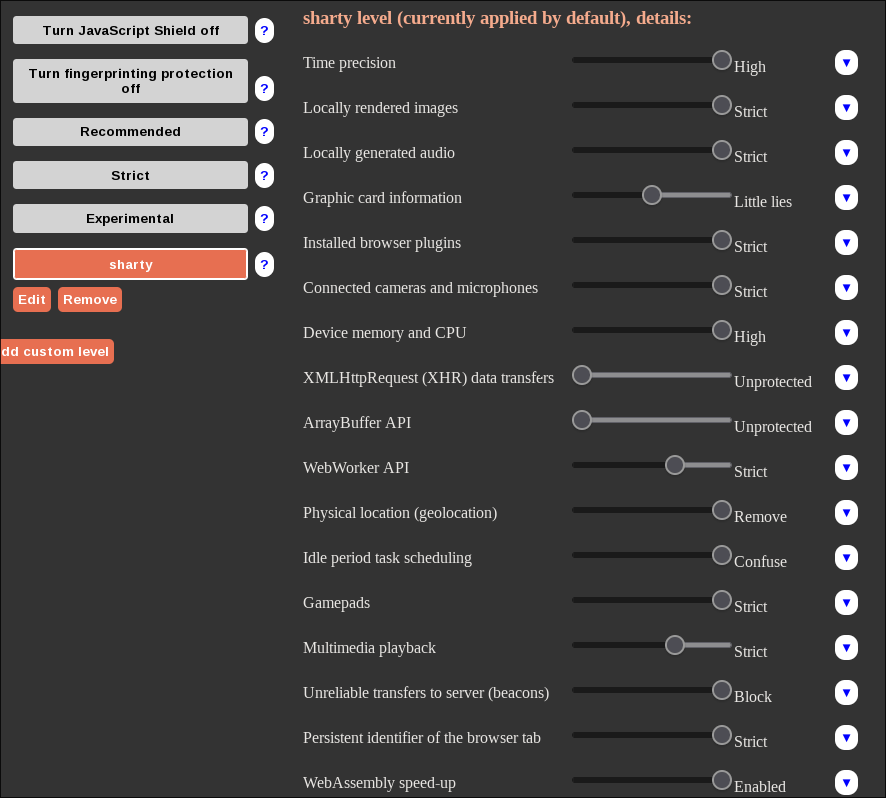The width and height of the screenshot is (886, 798).
Task: Click the XMLHttpRequest data transfers slider handle
Action: (x=581, y=375)
